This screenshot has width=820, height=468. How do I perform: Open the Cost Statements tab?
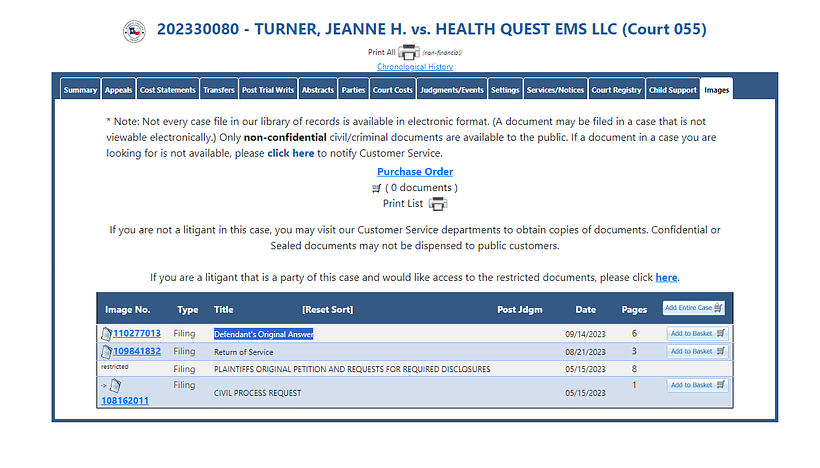point(167,90)
